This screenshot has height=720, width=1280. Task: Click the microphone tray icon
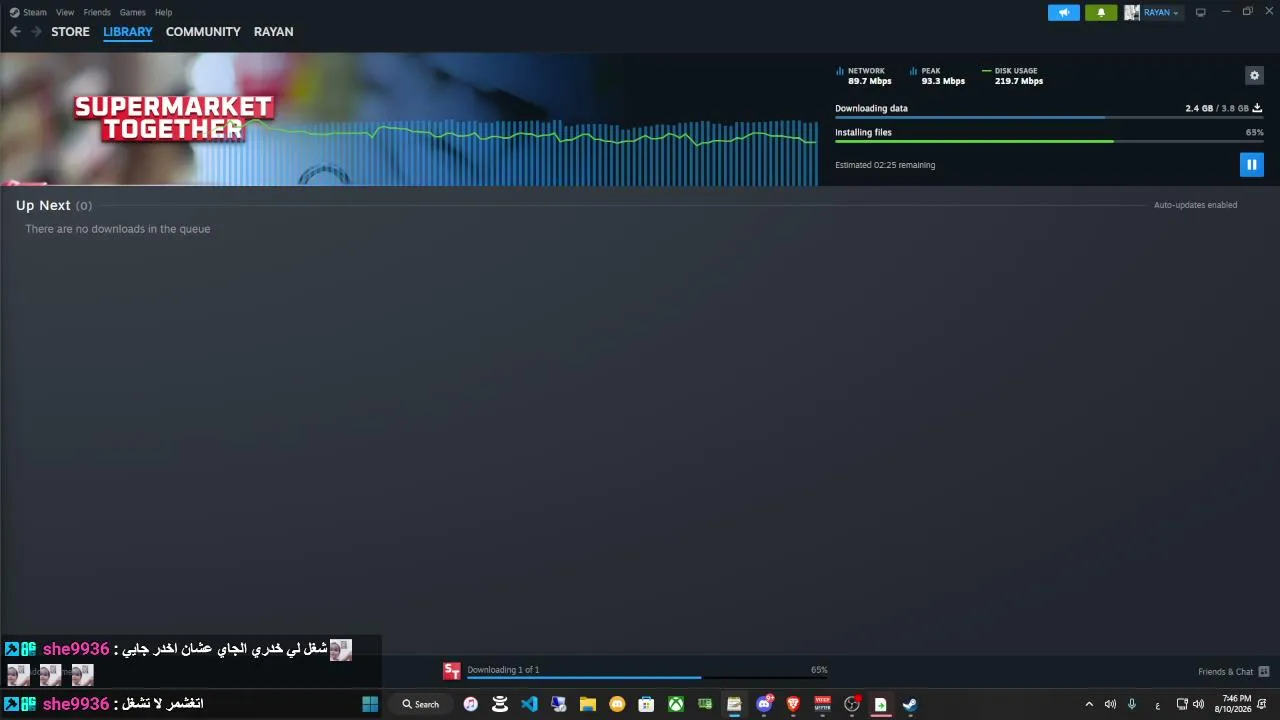(1132, 704)
